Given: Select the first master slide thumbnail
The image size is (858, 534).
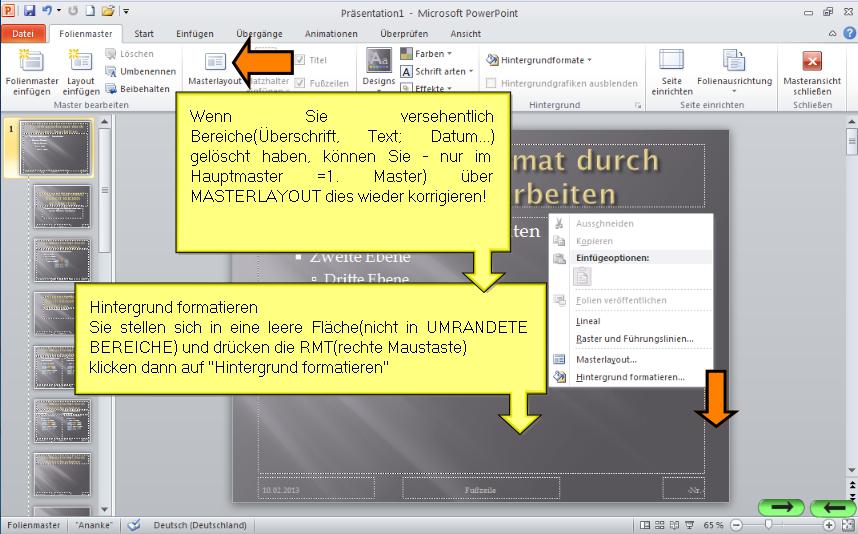Looking at the screenshot, I should tap(56, 148).
